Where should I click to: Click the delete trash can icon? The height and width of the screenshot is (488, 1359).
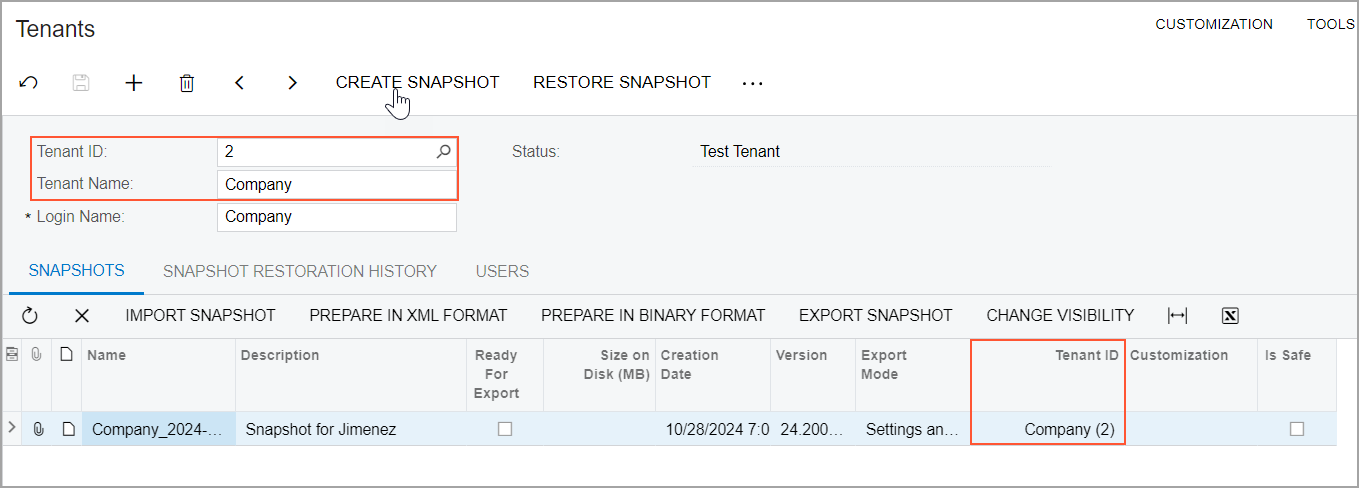pos(187,83)
